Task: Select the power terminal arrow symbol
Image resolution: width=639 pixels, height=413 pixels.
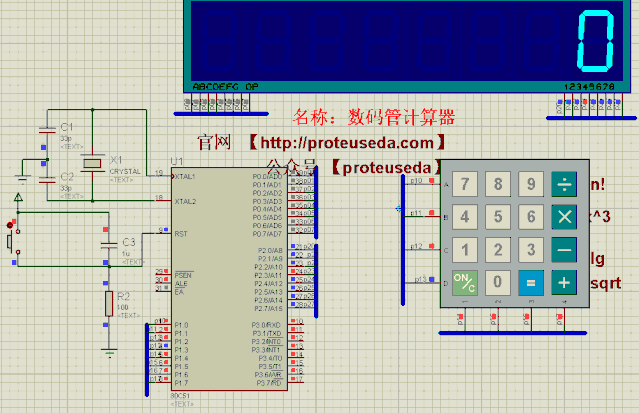Action: click(18, 198)
